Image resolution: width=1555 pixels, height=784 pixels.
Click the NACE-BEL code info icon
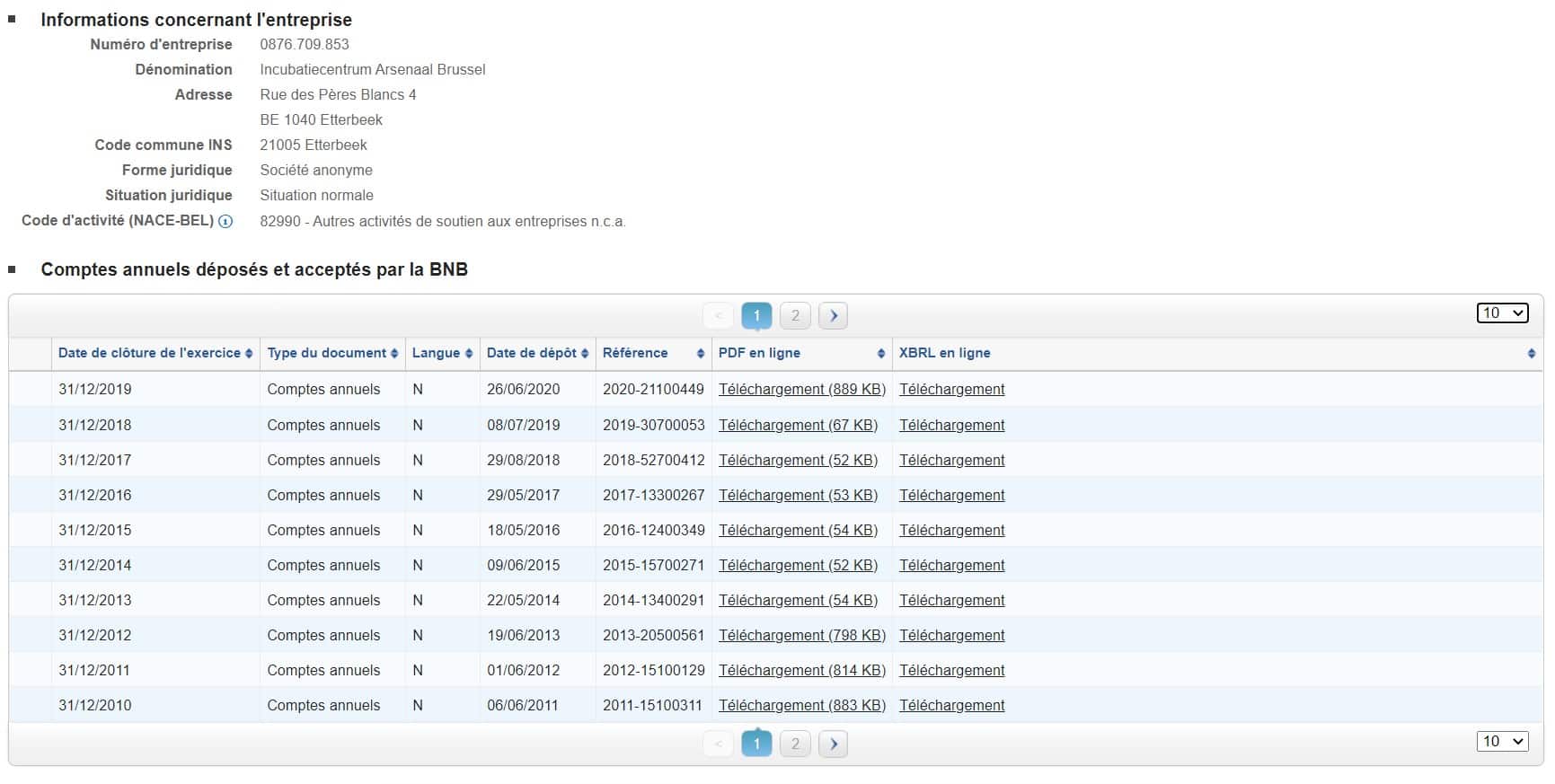(225, 222)
